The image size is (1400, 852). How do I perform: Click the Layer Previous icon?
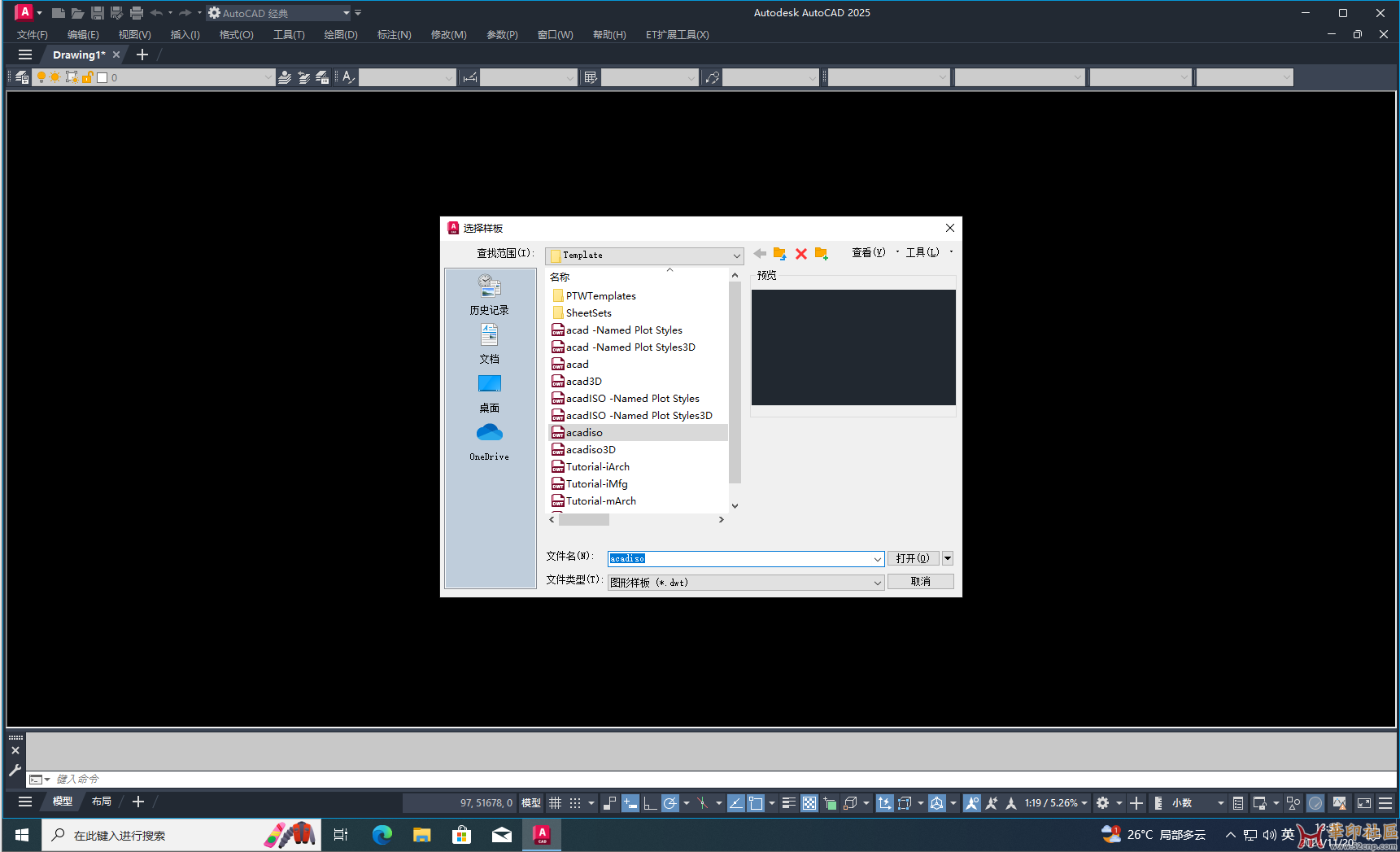303,77
